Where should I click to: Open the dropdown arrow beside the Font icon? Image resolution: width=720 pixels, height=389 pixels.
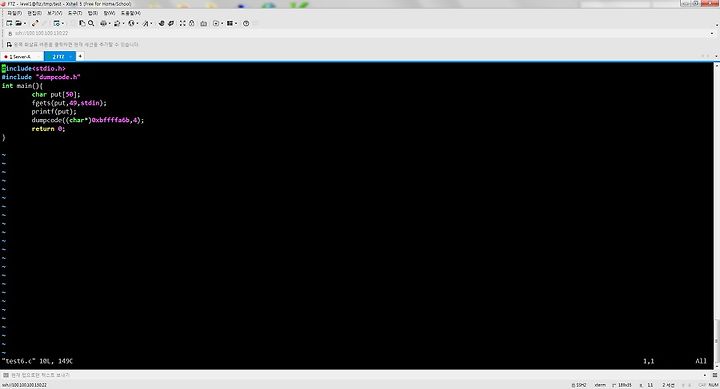152,23
